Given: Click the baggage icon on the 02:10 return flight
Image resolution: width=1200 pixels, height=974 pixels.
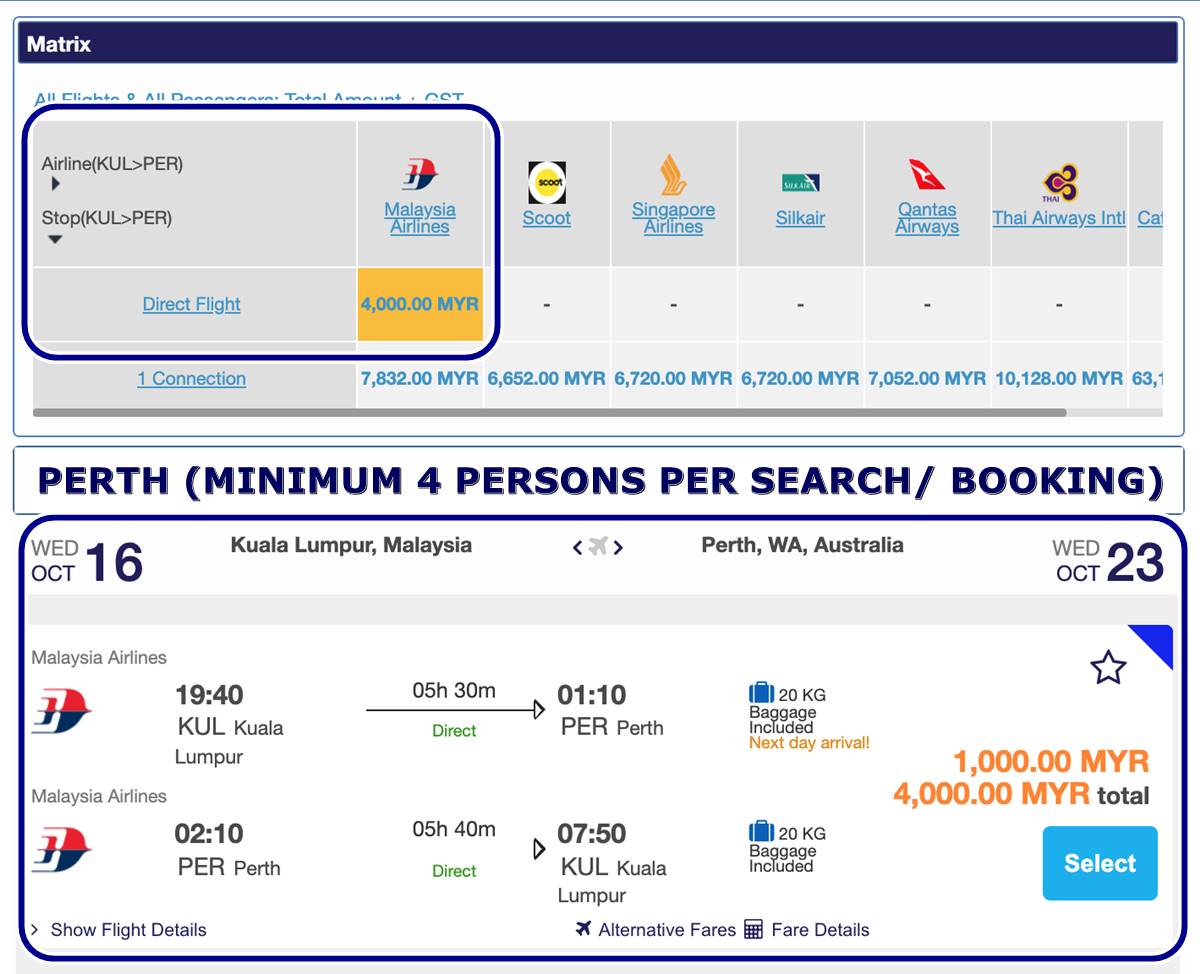Looking at the screenshot, I should point(762,831).
